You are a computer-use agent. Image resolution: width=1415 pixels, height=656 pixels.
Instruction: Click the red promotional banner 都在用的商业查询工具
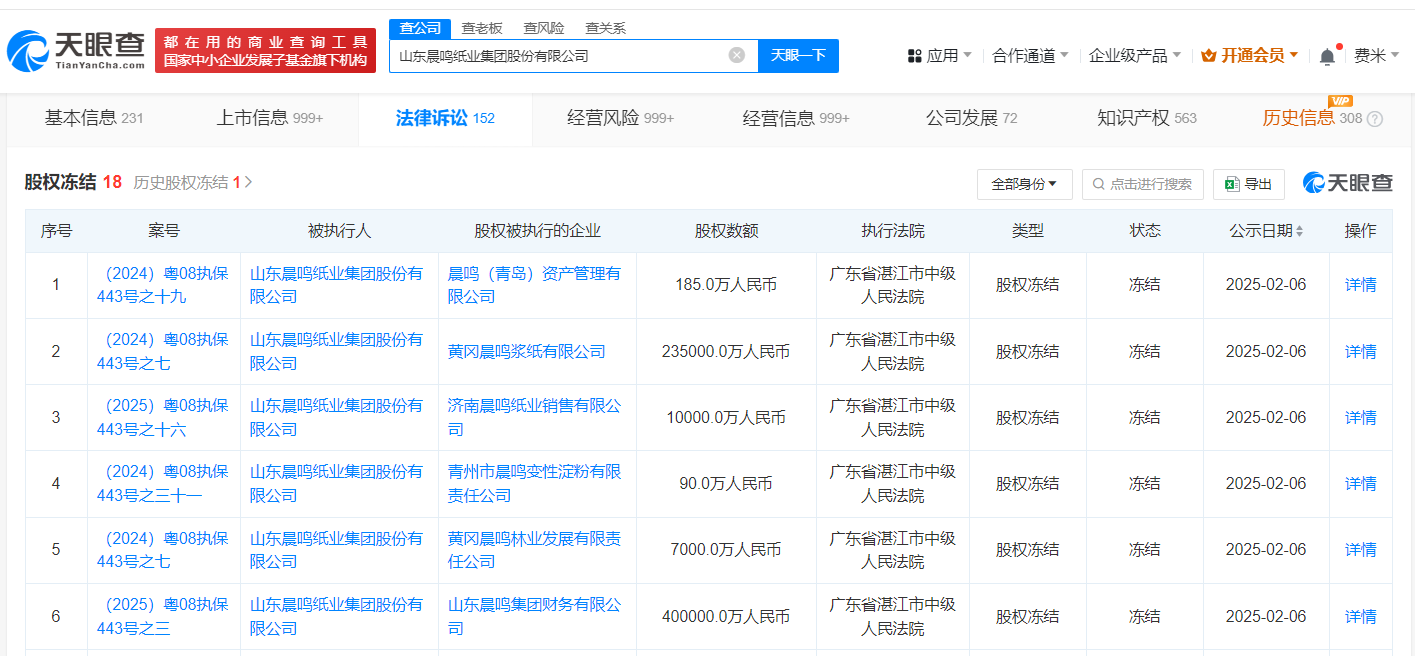pyautogui.click(x=266, y=50)
